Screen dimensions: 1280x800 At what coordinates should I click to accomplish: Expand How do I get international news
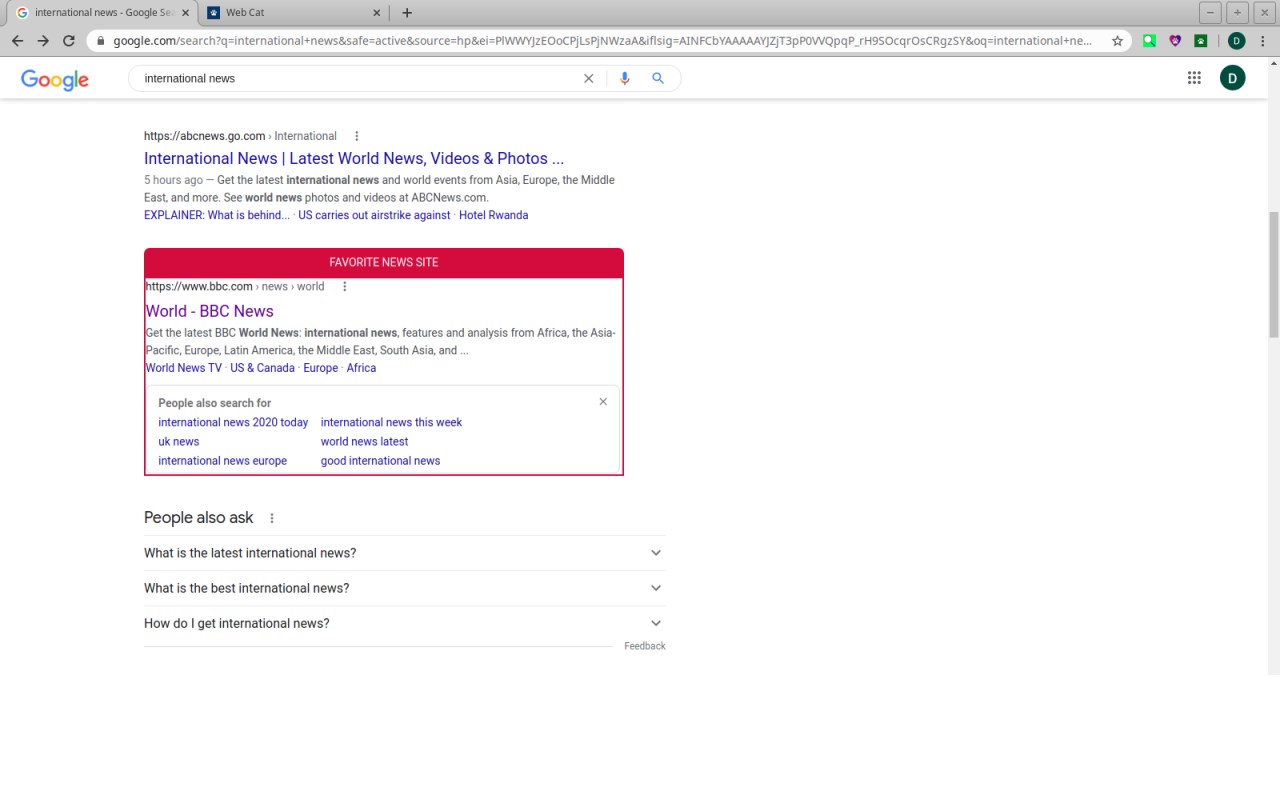click(x=404, y=623)
